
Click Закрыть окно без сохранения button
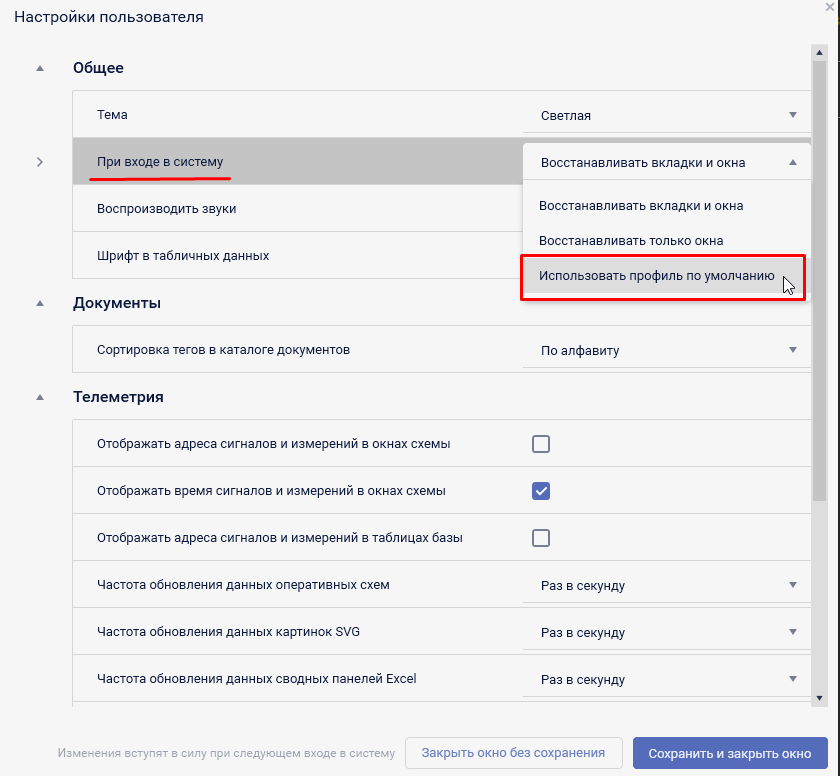pos(513,753)
